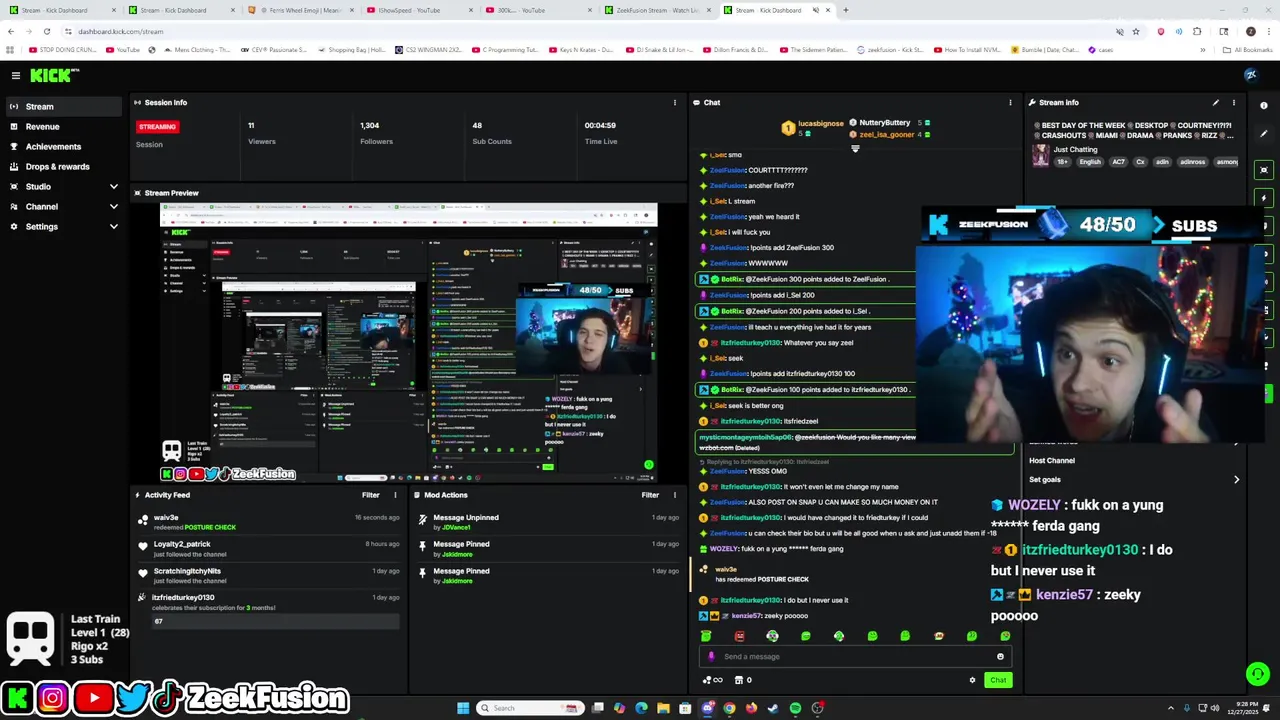
Task: Open the Mod Actions Filter
Action: [650, 495]
